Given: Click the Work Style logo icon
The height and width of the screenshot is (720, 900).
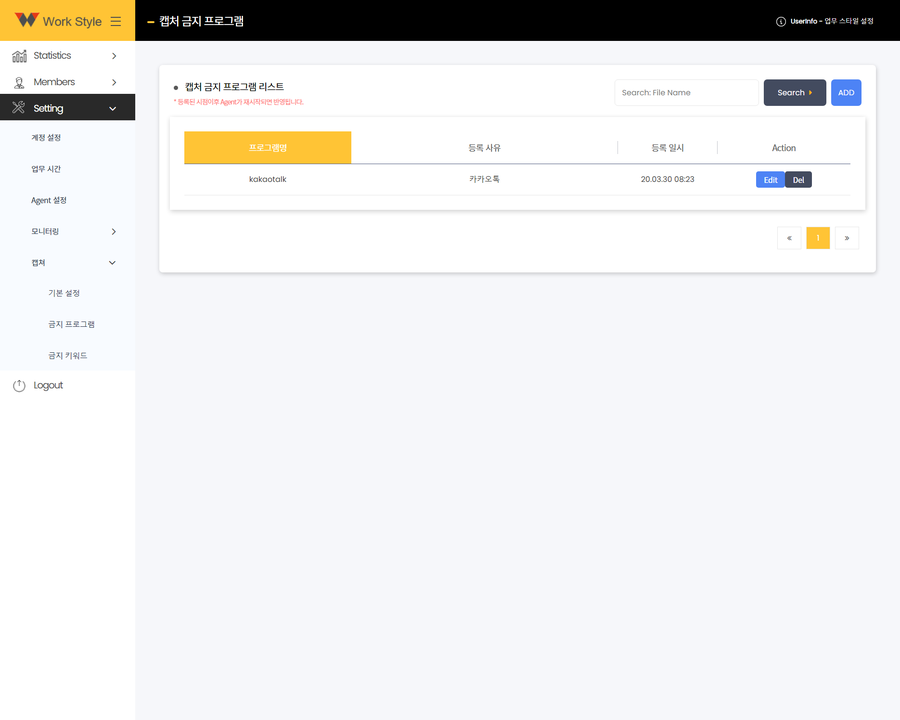Looking at the screenshot, I should point(26,20).
